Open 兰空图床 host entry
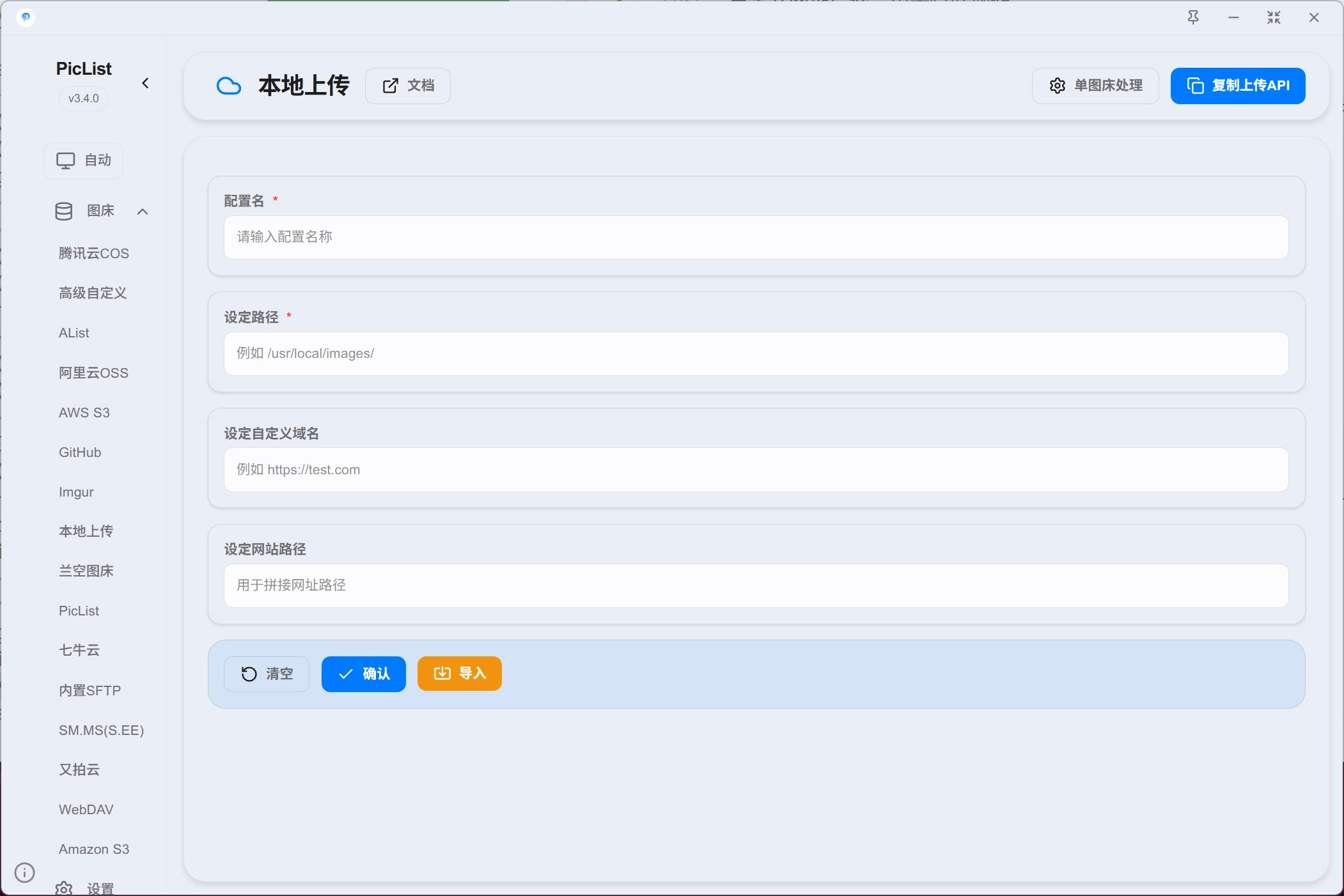 (x=86, y=571)
